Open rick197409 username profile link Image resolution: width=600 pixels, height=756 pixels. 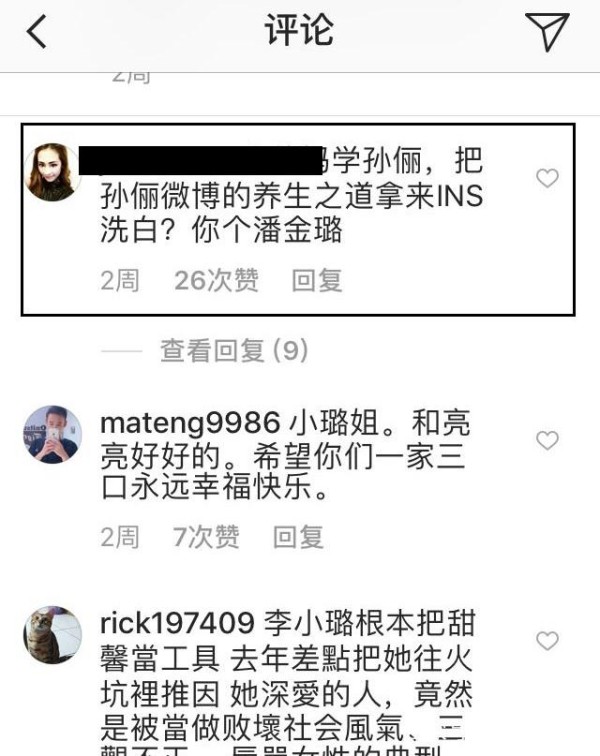point(177,623)
